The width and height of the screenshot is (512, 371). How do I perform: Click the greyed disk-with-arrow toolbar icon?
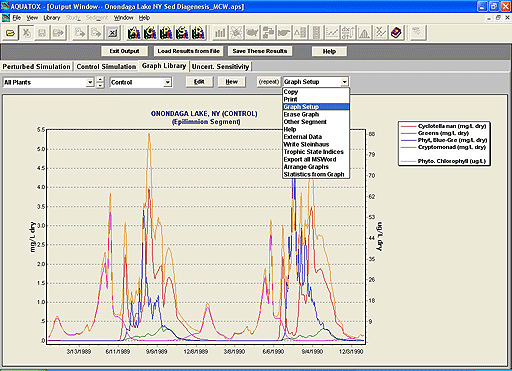58,33
